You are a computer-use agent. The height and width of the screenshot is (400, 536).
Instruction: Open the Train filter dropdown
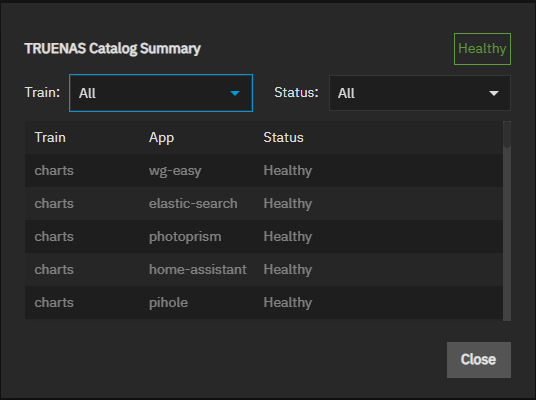(161, 93)
